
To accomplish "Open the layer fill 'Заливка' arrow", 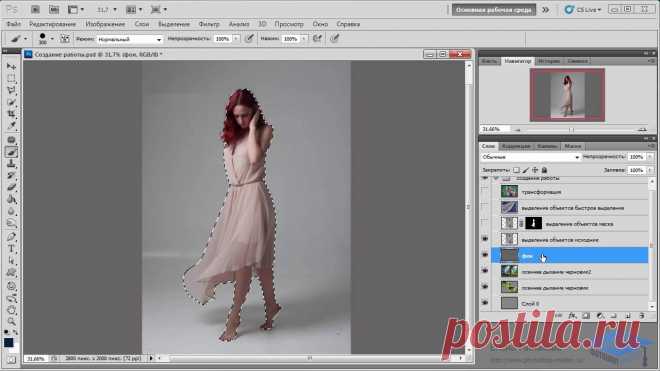I will (x=650, y=170).
